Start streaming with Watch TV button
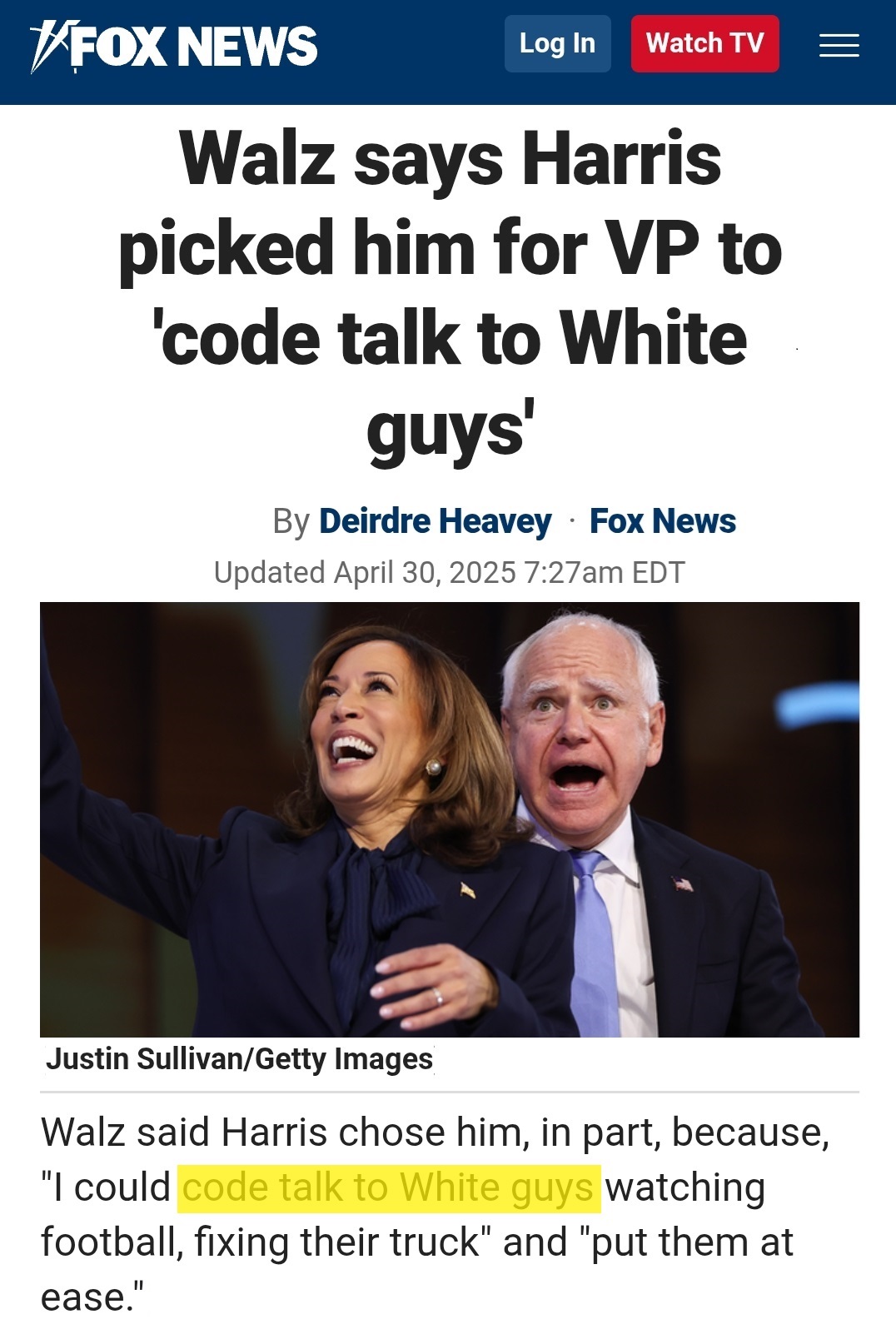Viewport: 896px width, 1329px height. click(x=704, y=43)
